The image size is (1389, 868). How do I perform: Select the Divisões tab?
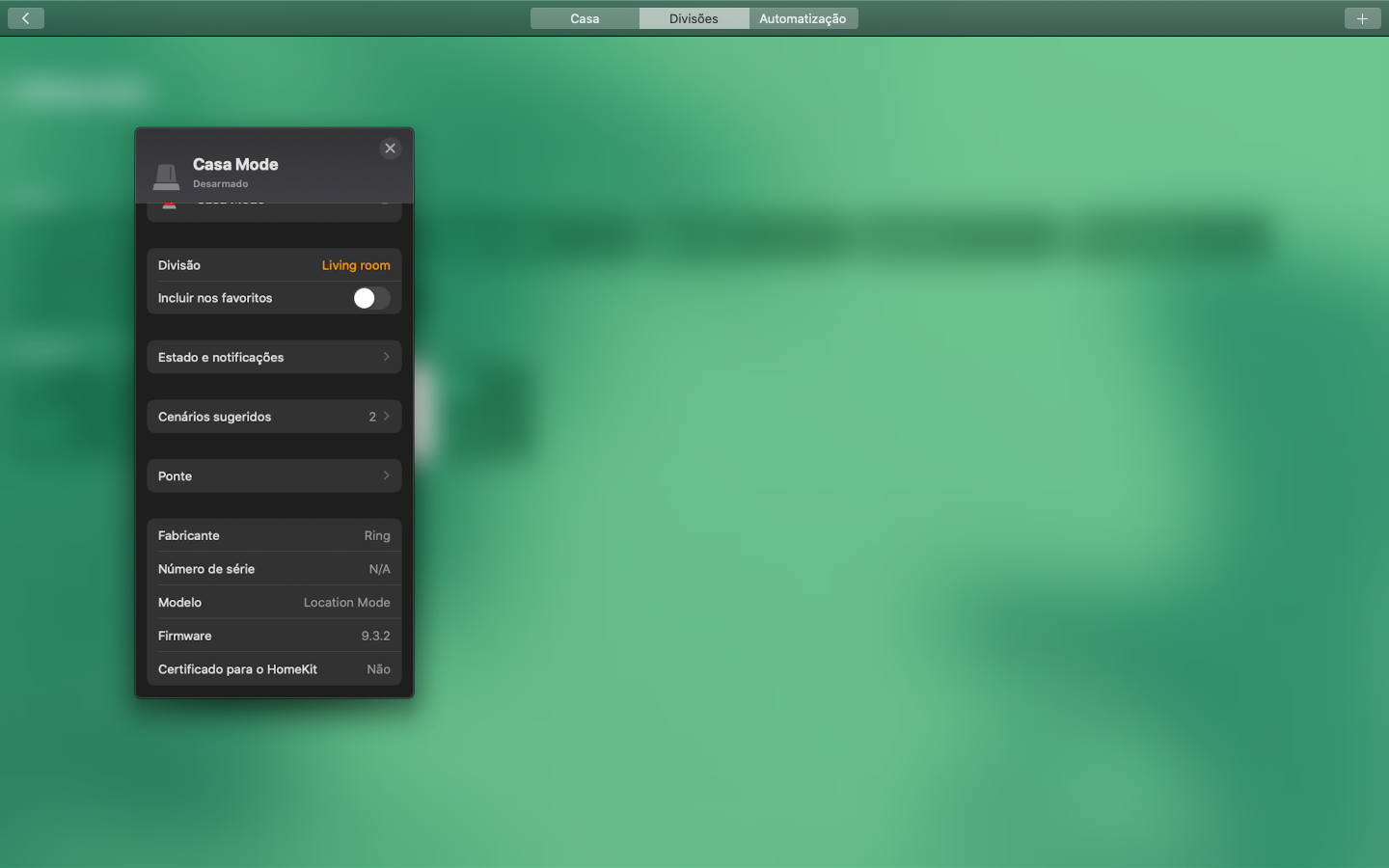tap(694, 18)
